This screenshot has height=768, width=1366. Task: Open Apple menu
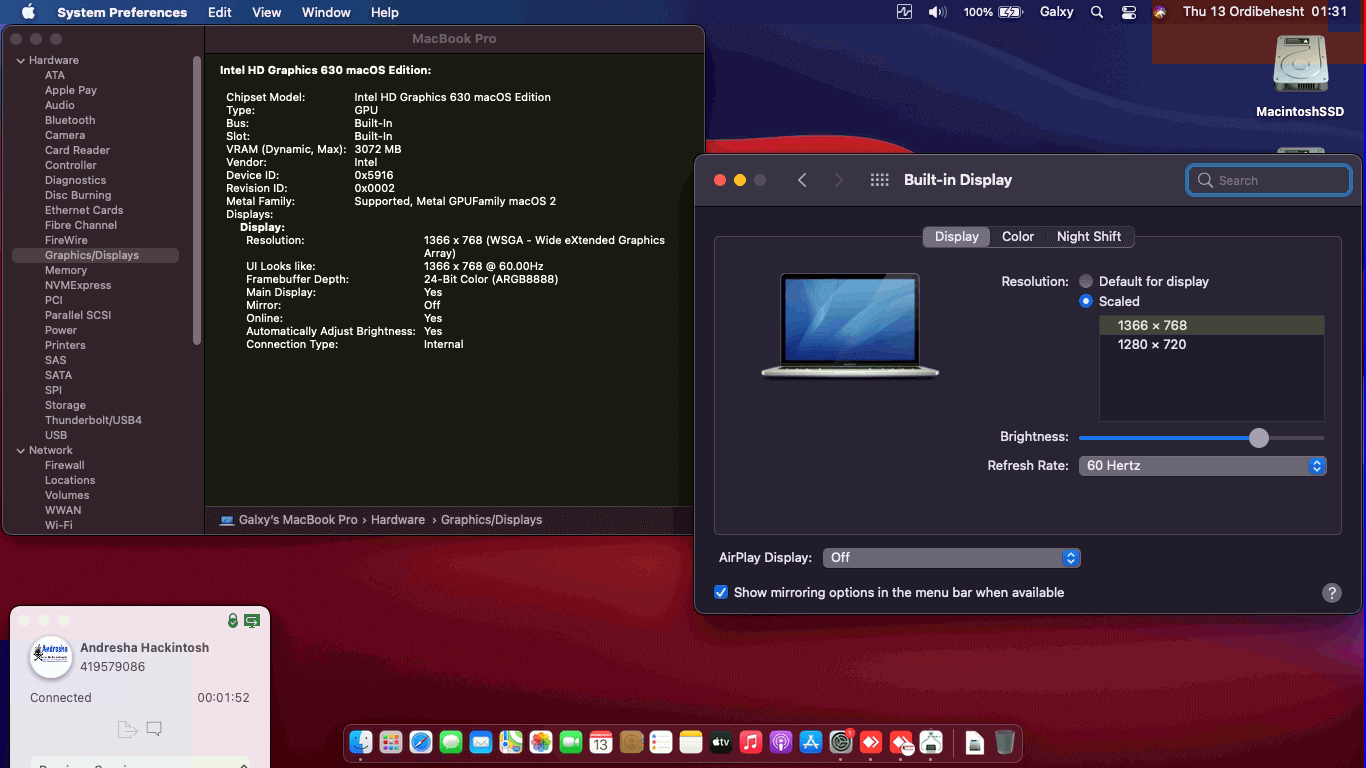pos(28,12)
